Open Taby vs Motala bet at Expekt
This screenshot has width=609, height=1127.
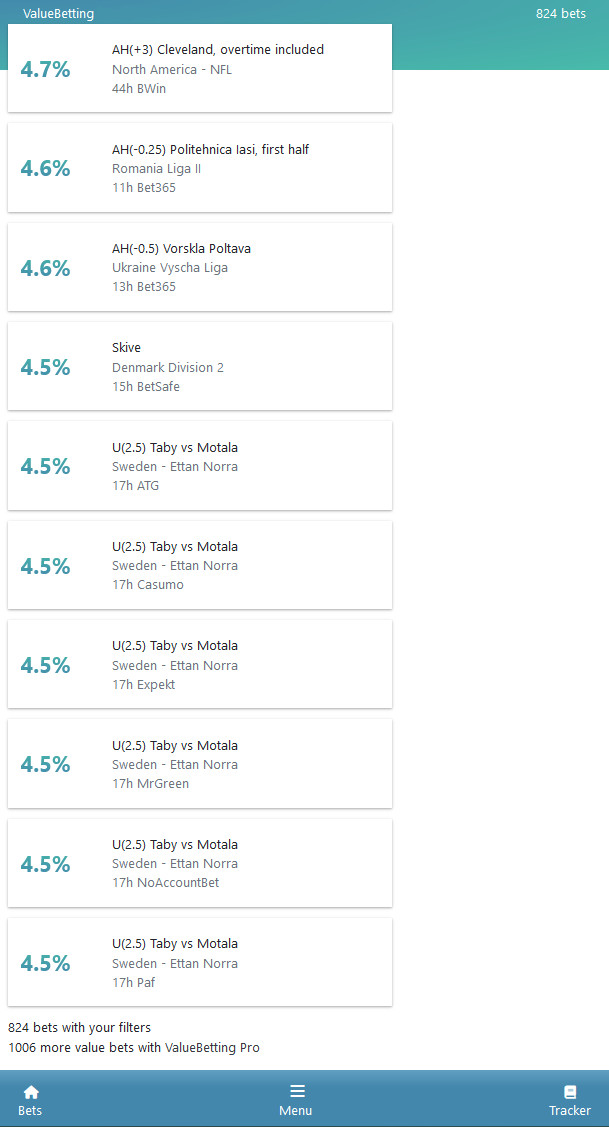pyautogui.click(x=200, y=664)
